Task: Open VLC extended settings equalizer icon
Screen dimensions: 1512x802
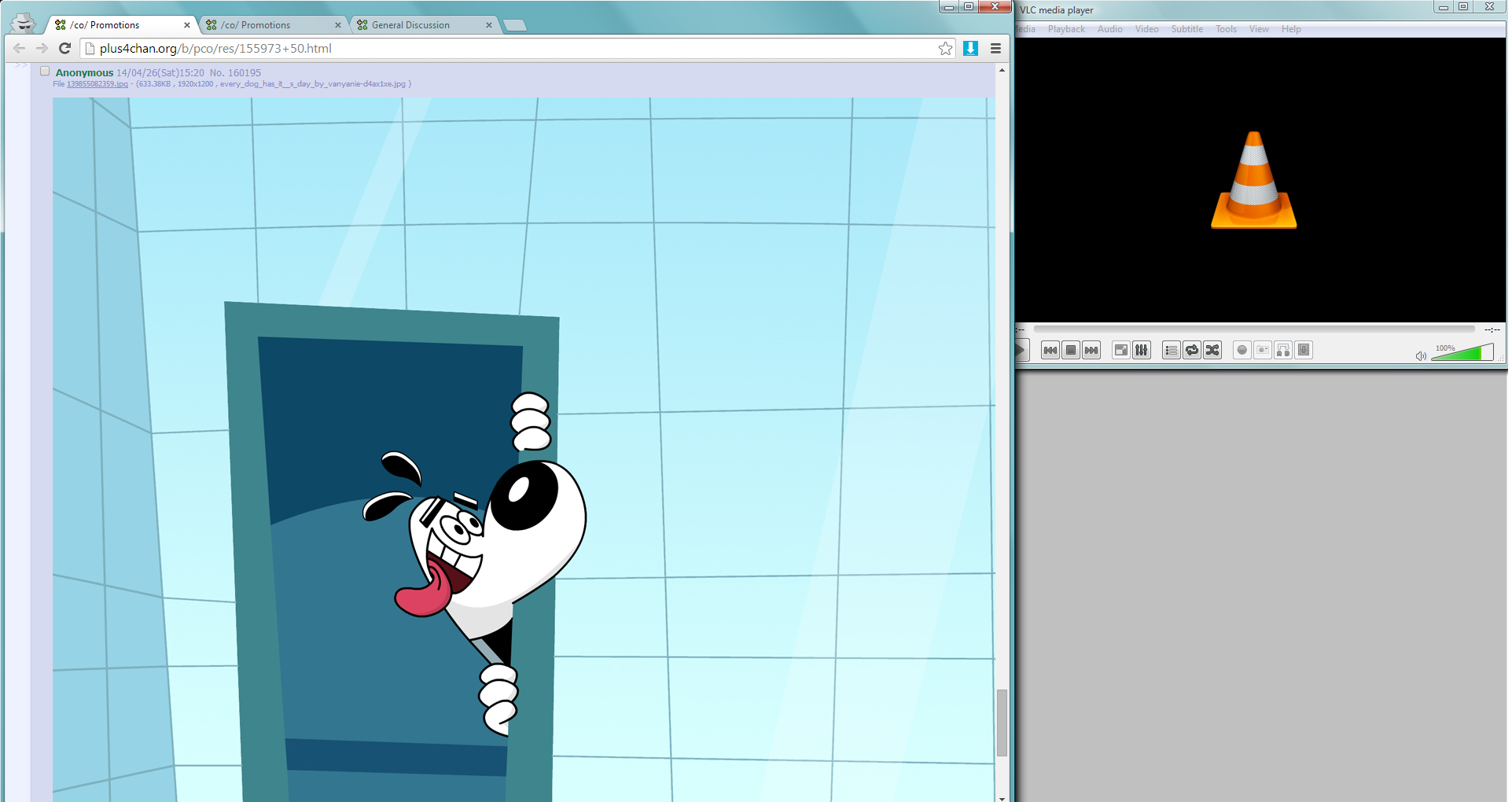Action: pos(1142,351)
